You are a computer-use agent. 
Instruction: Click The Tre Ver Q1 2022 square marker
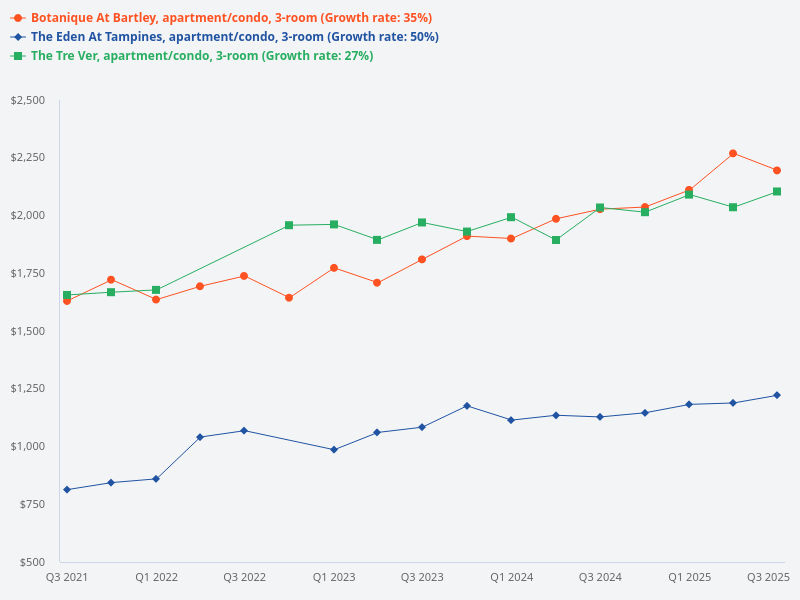pos(156,290)
